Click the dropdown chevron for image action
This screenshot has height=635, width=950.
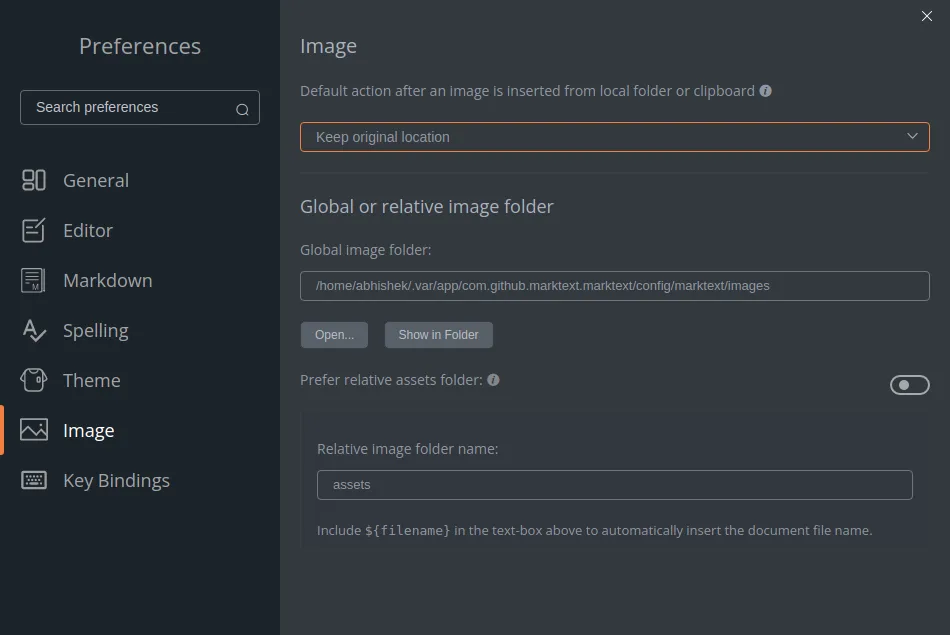click(x=911, y=137)
